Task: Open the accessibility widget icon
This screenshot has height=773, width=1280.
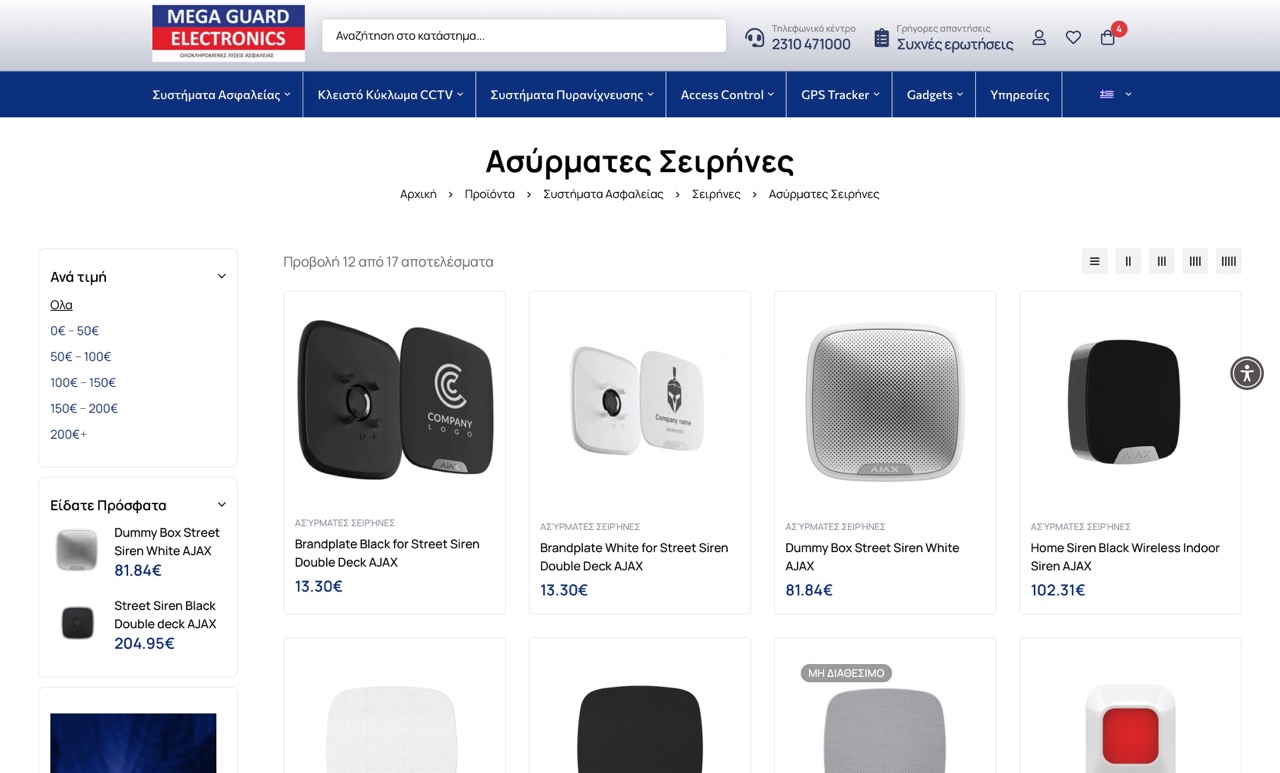Action: click(x=1246, y=373)
